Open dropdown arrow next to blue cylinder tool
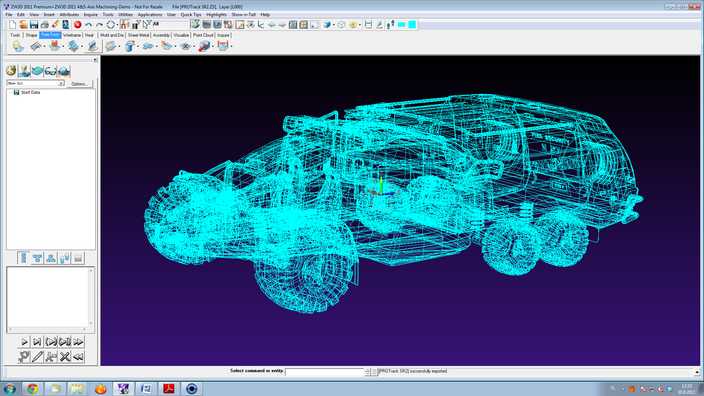 (x=138, y=46)
